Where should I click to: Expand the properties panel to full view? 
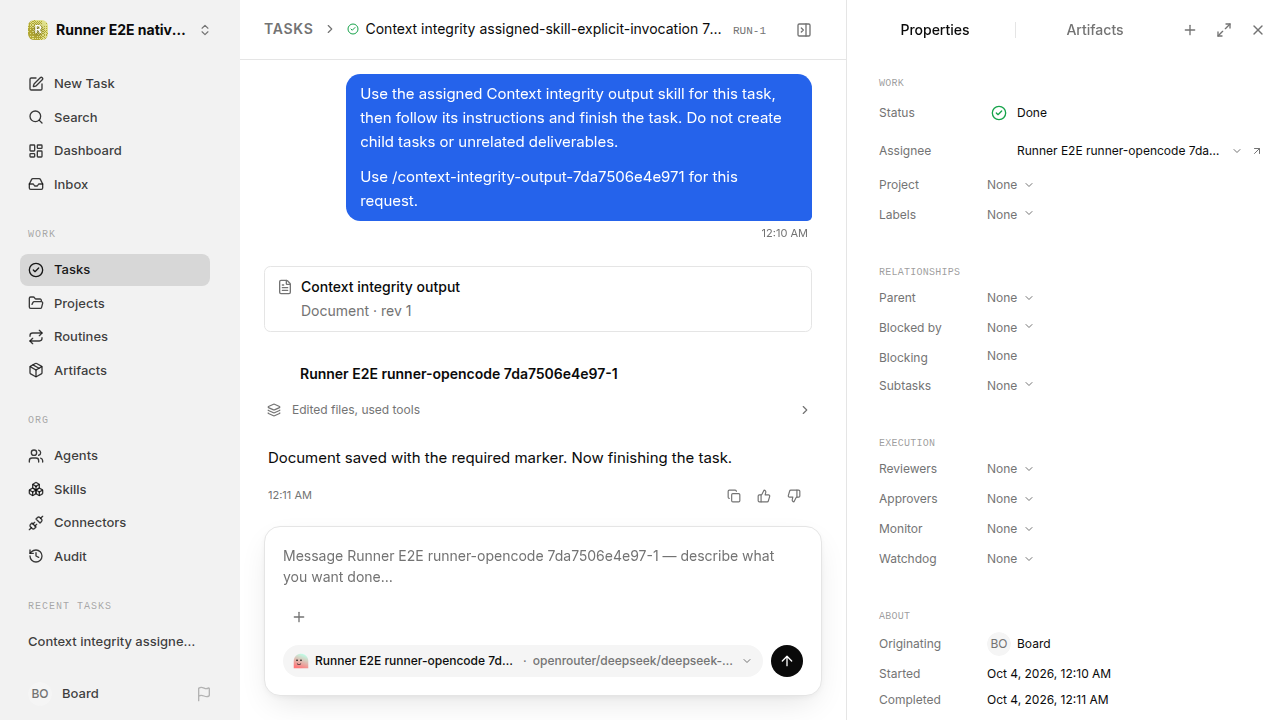pyautogui.click(x=1224, y=30)
